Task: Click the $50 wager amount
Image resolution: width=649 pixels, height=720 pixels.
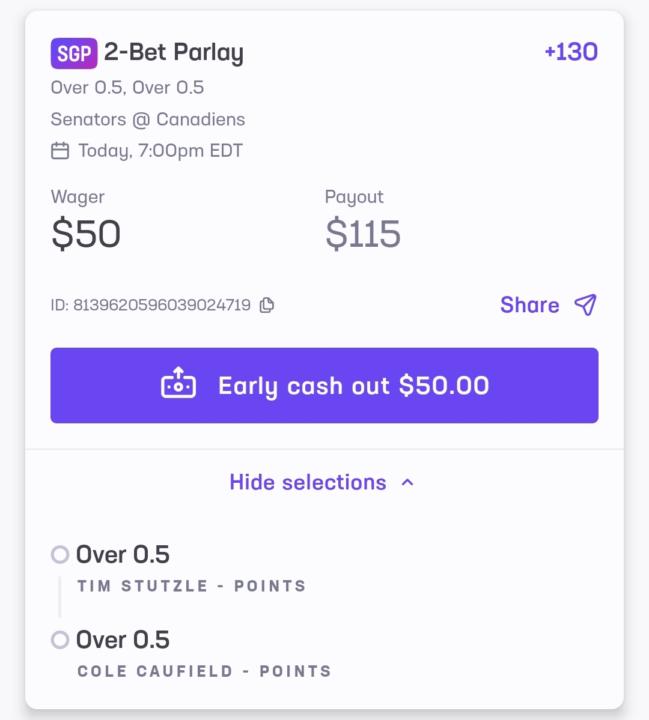Action: 86,234
